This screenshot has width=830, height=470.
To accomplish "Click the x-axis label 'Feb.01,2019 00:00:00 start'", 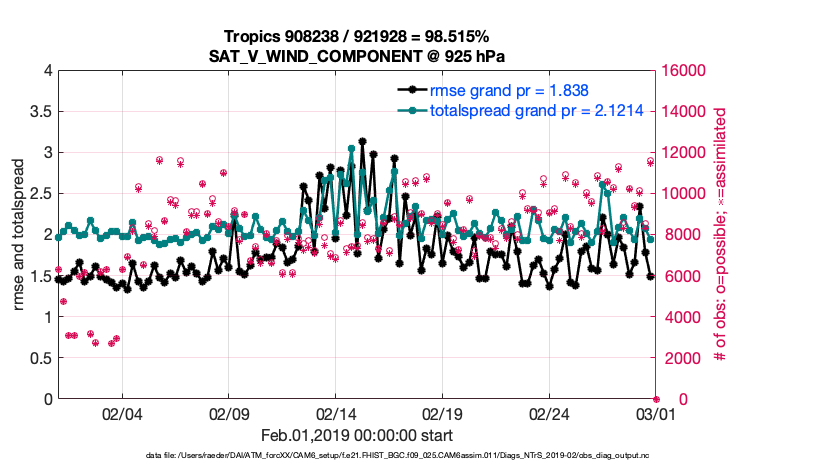I will 357,436.
